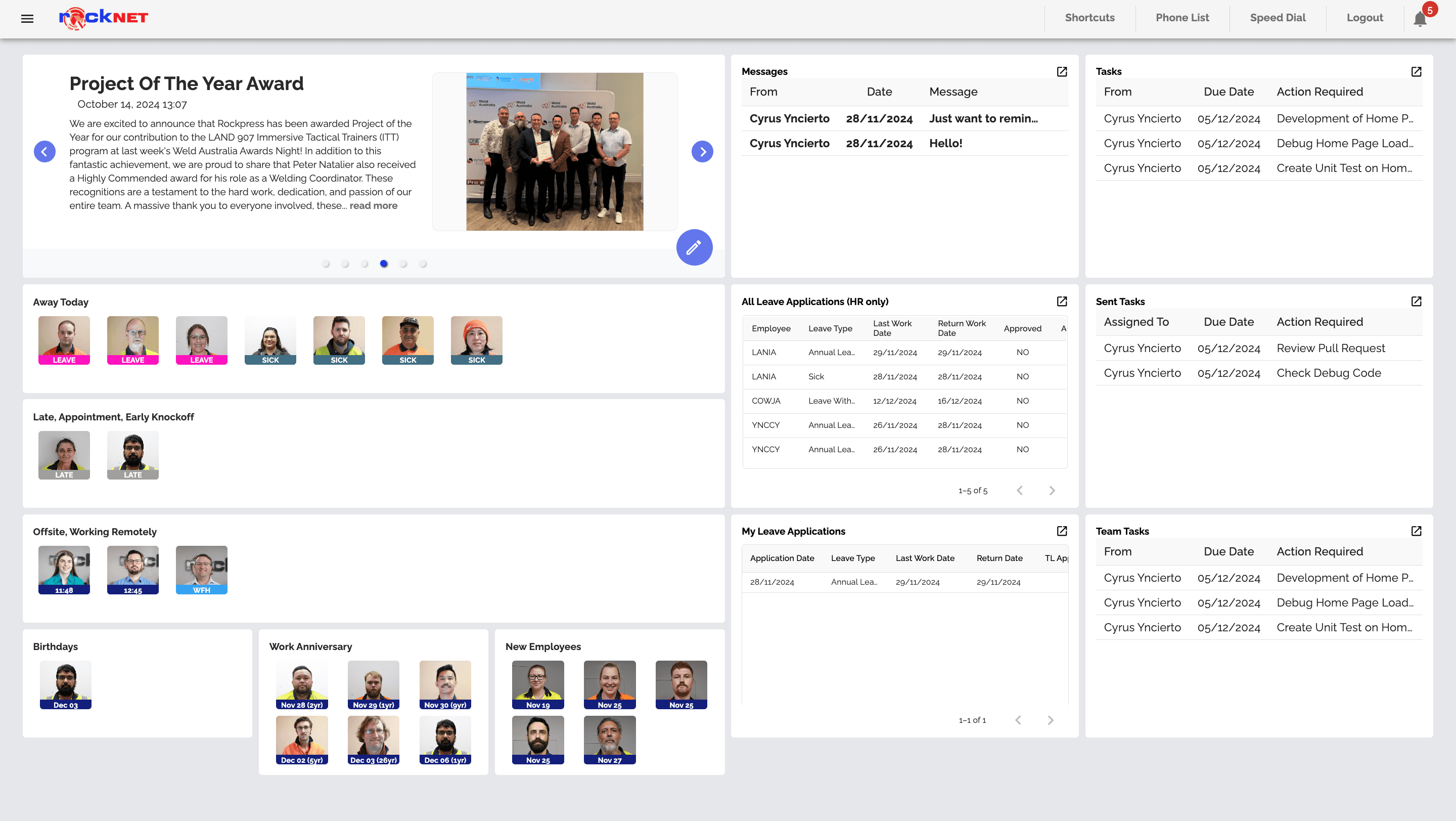Open 'Create Unit Test on Hom...' in Tasks
This screenshot has width=1456, height=821.
pos(1259,168)
